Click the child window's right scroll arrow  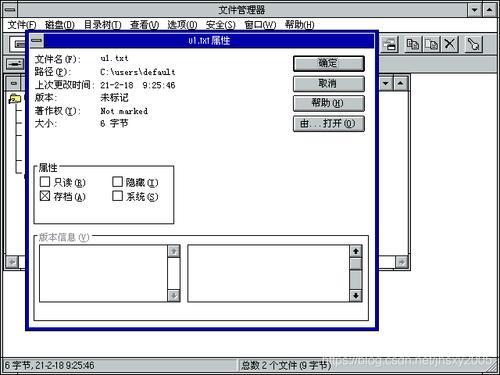tap(402, 262)
